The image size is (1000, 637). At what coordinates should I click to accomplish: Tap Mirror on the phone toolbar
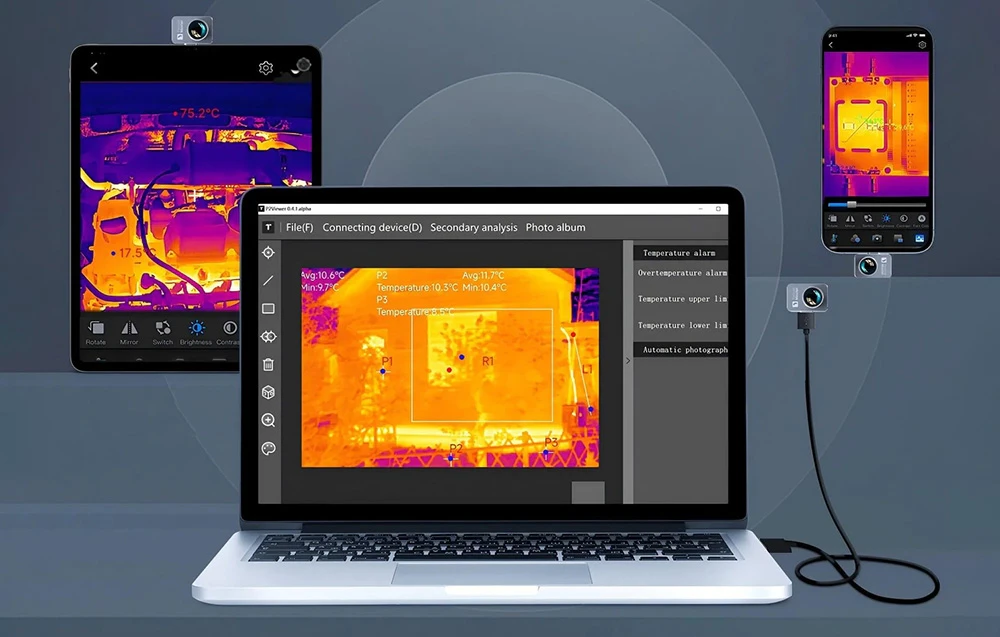tap(850, 221)
